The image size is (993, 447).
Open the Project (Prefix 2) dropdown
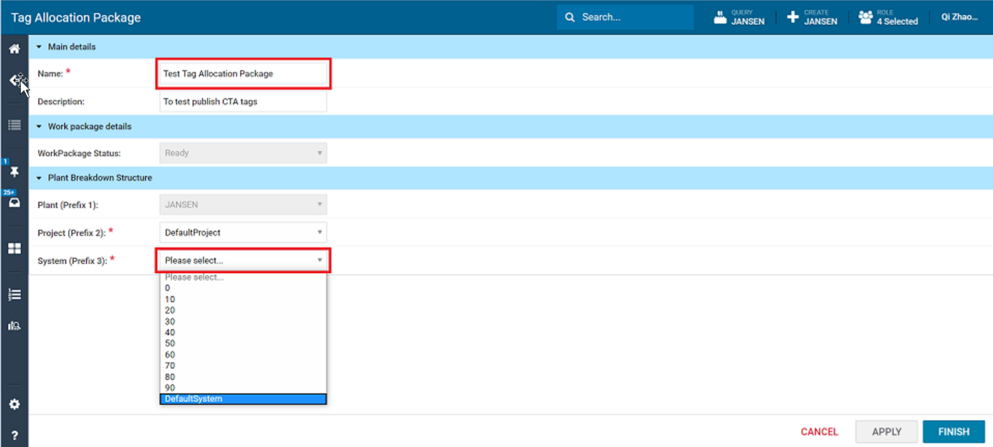point(243,232)
